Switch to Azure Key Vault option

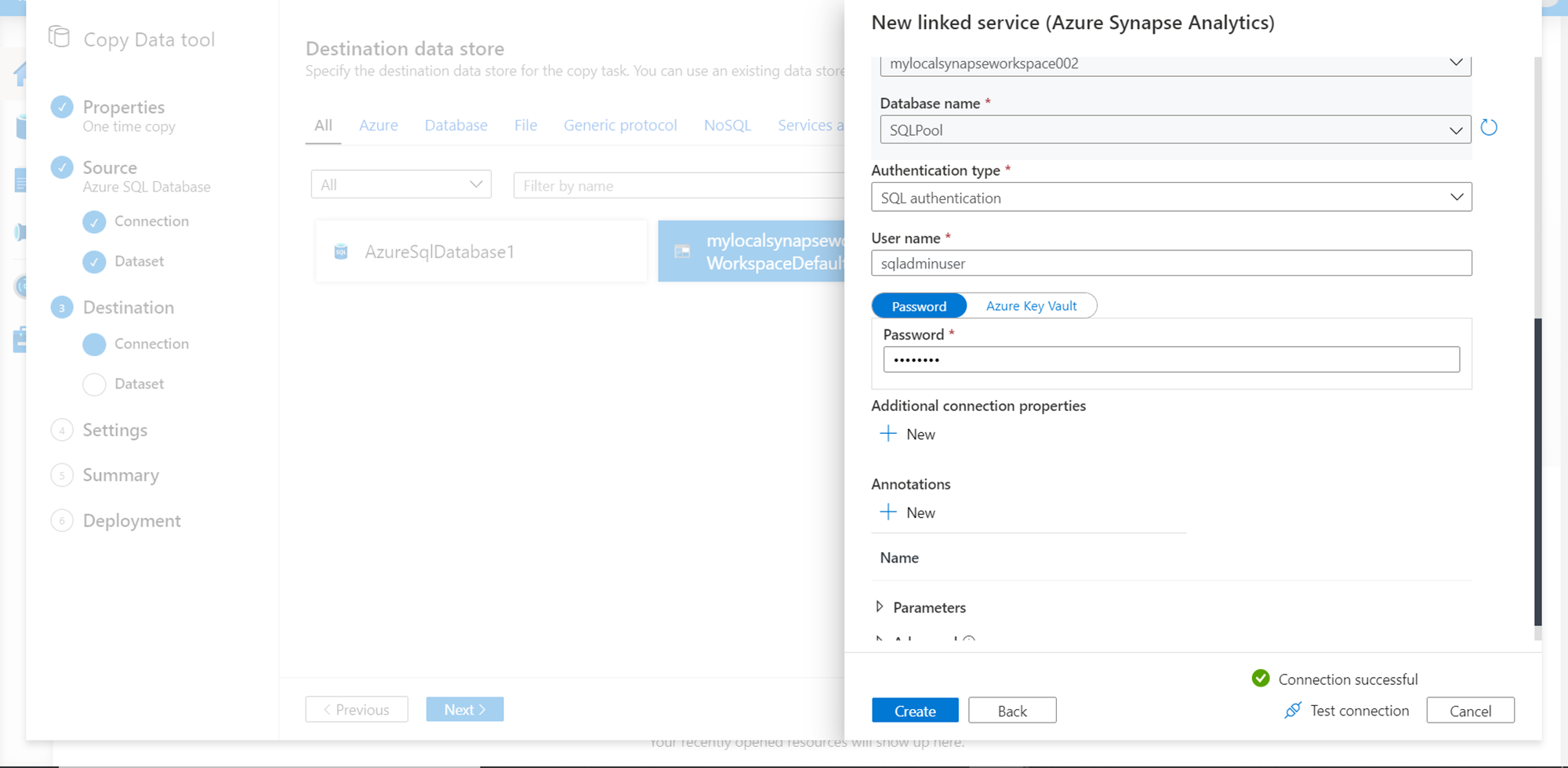pos(1031,306)
